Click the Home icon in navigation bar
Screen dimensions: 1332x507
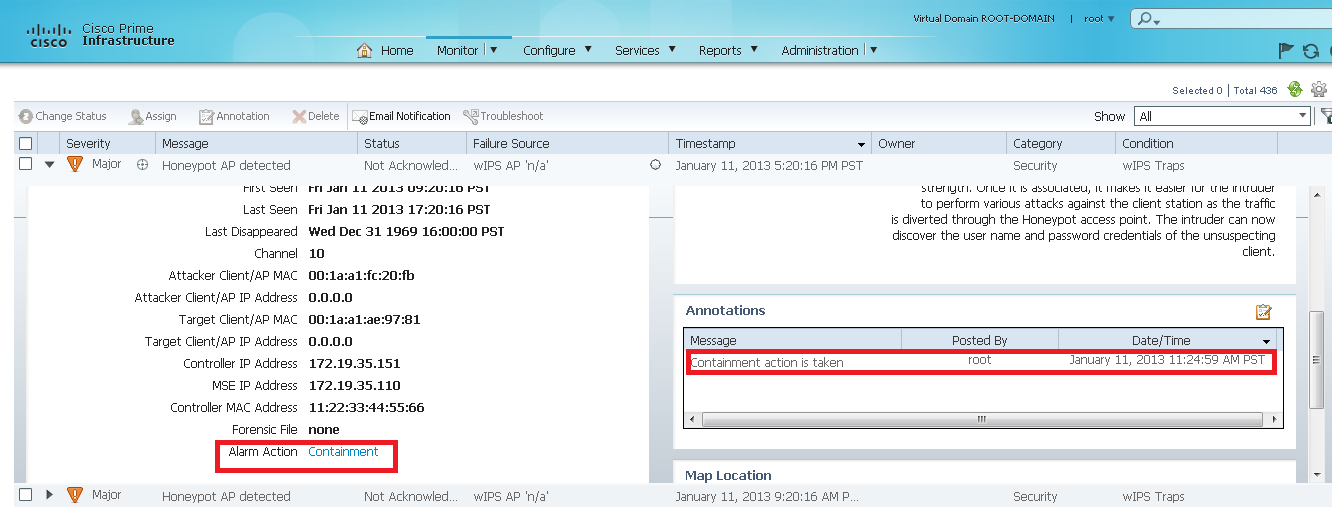pyautogui.click(x=365, y=50)
